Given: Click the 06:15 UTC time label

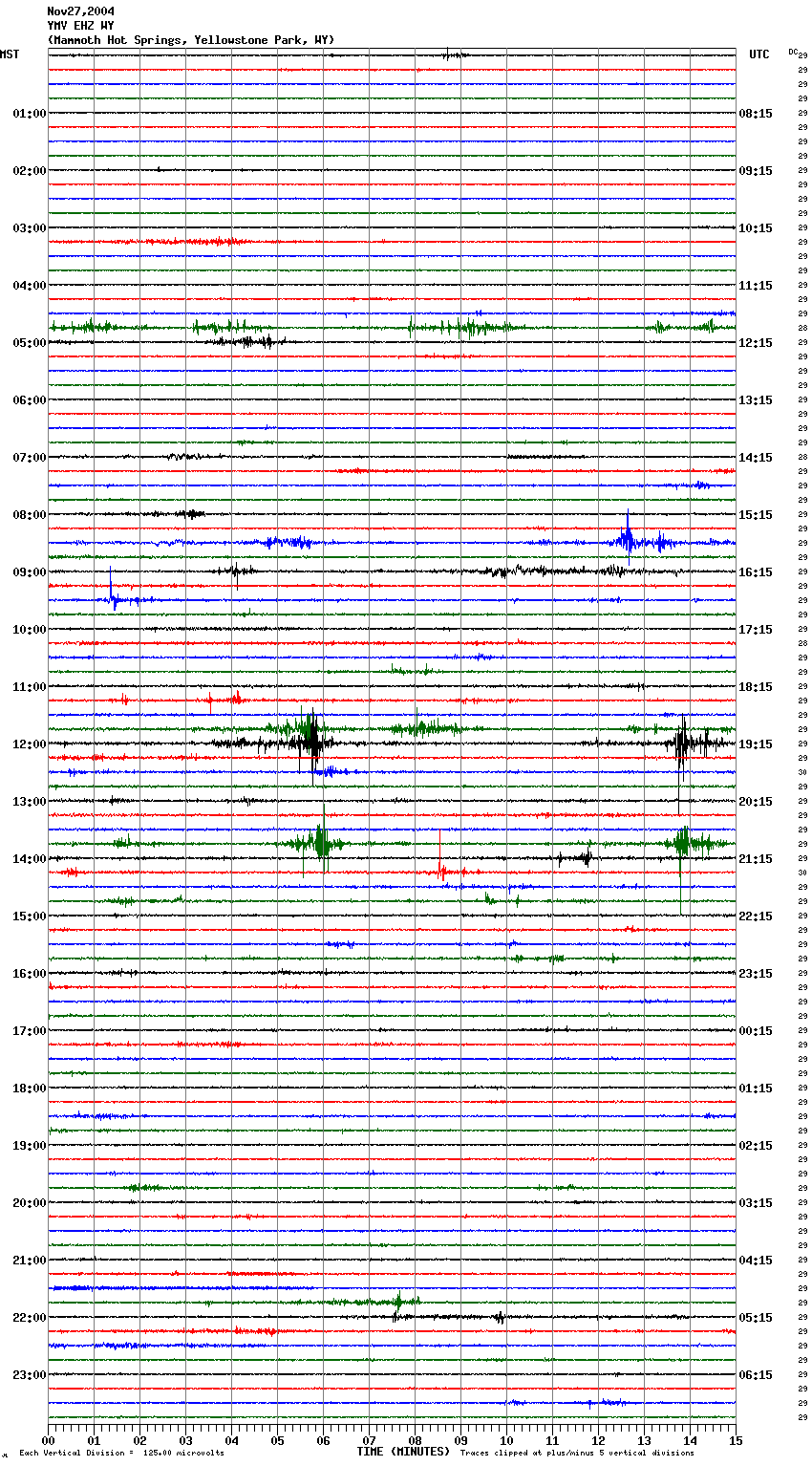Looking at the screenshot, I should (x=756, y=1375).
